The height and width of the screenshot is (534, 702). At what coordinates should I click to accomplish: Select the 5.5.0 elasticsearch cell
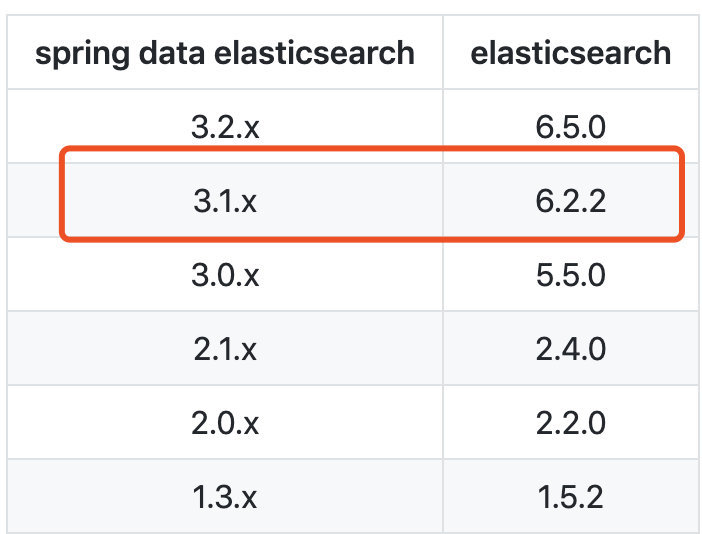click(x=571, y=275)
